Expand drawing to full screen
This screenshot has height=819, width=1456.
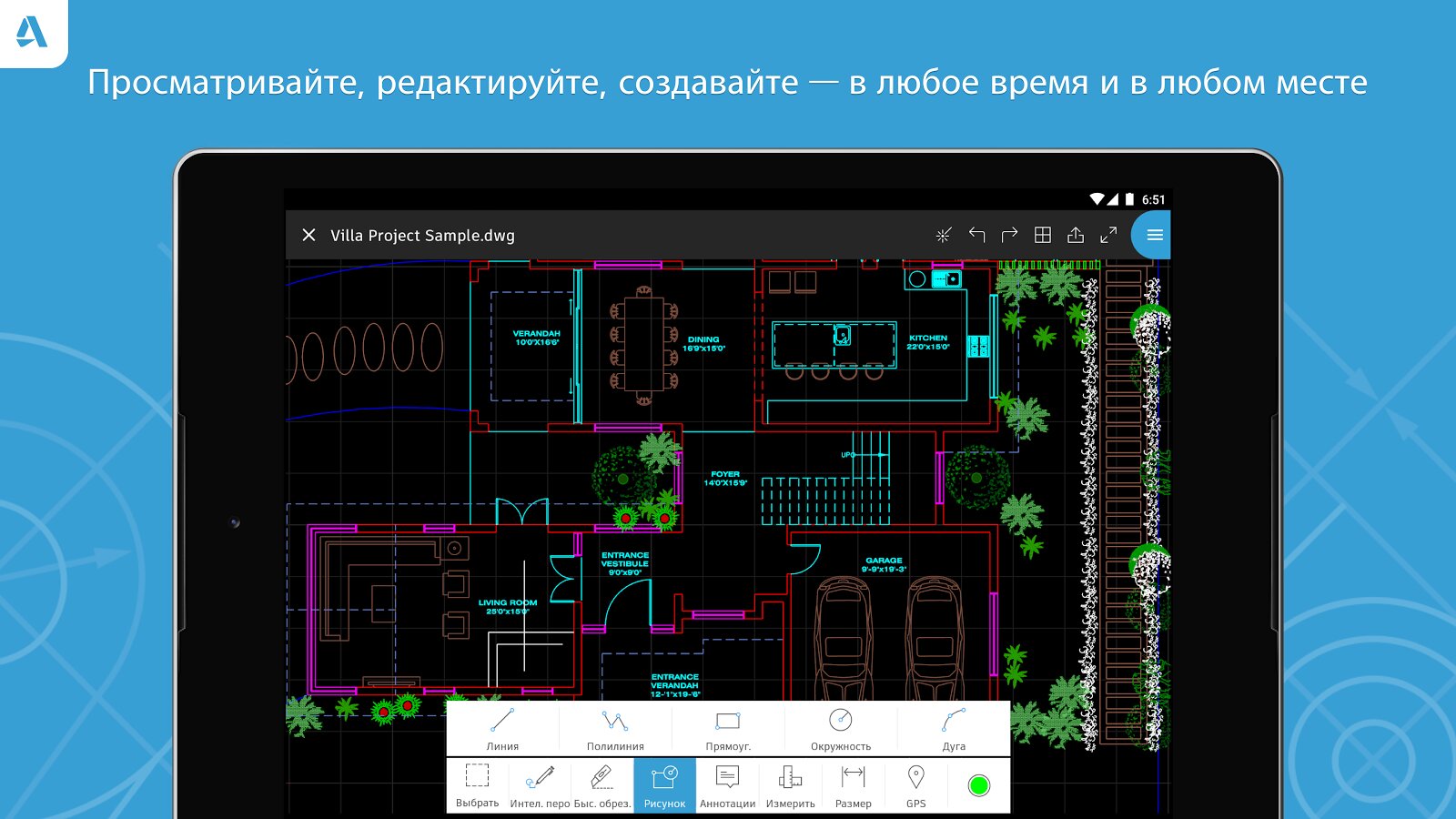1108,235
